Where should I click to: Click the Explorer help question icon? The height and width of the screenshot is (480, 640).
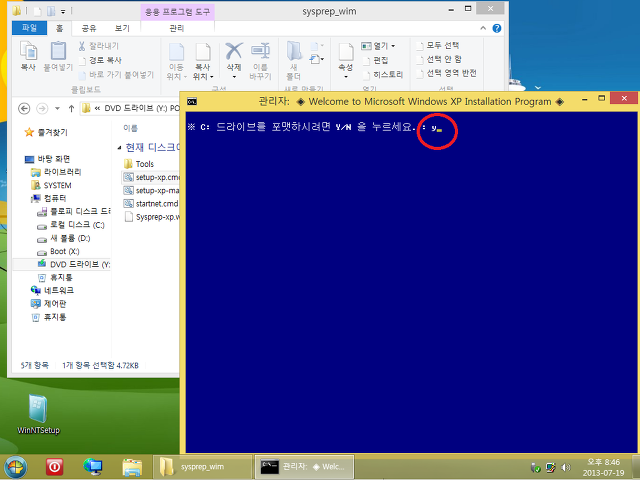(497, 28)
